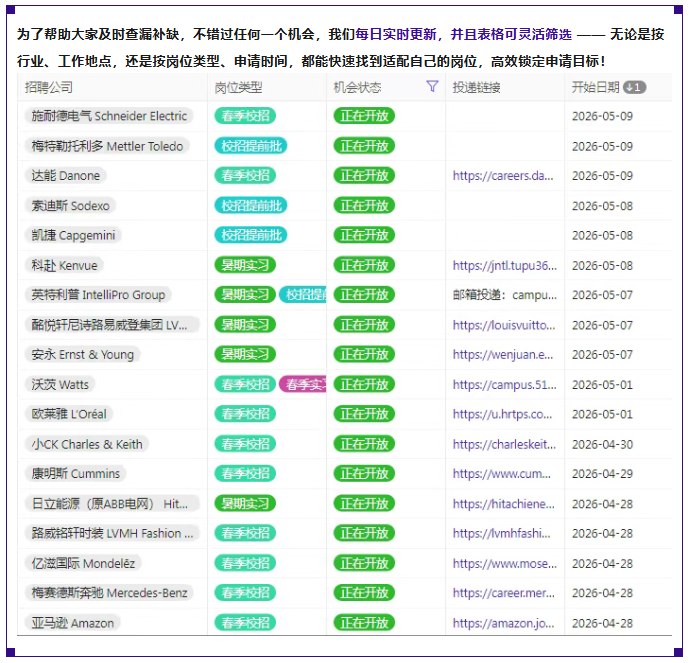Open the L'Oréal u.hrtps.co... link

click(502, 414)
